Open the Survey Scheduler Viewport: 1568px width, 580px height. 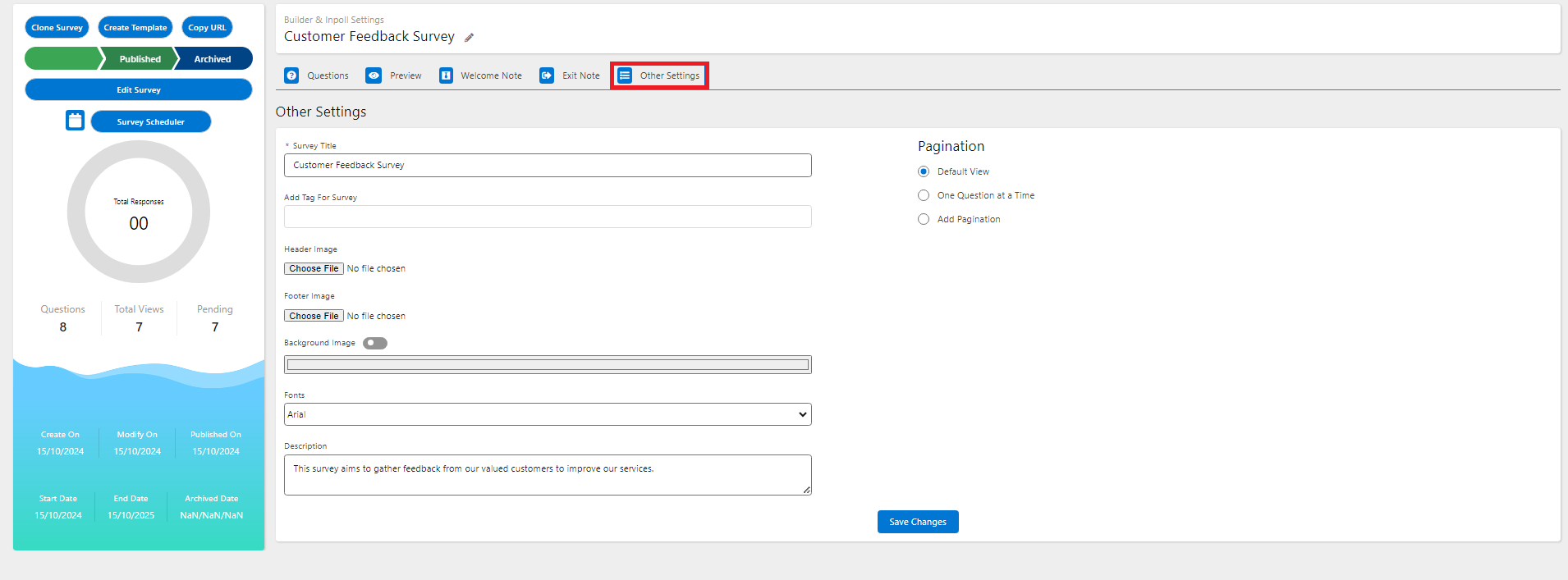pyautogui.click(x=151, y=121)
